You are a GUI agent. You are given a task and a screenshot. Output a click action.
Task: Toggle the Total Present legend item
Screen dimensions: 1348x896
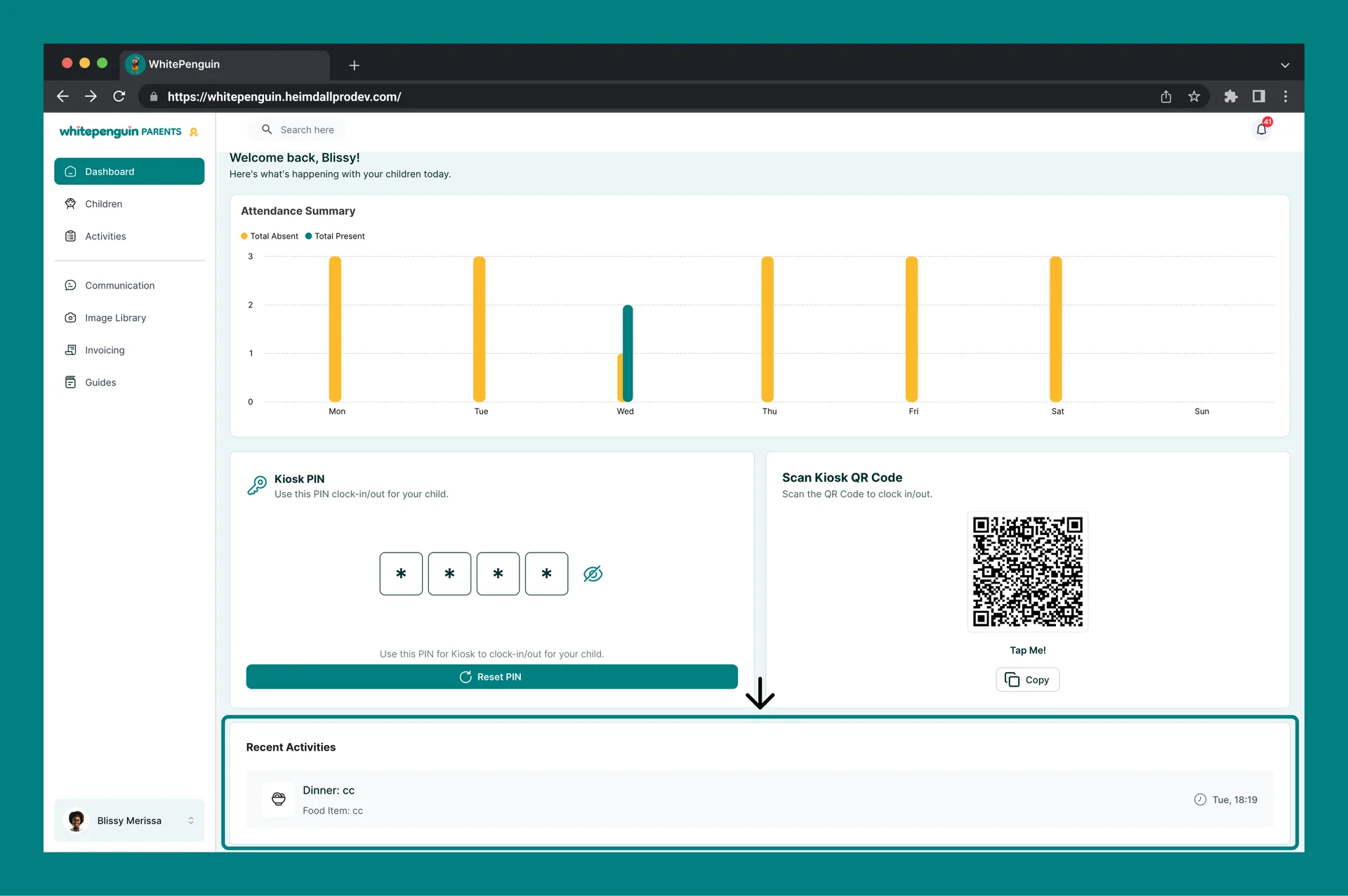click(x=335, y=236)
